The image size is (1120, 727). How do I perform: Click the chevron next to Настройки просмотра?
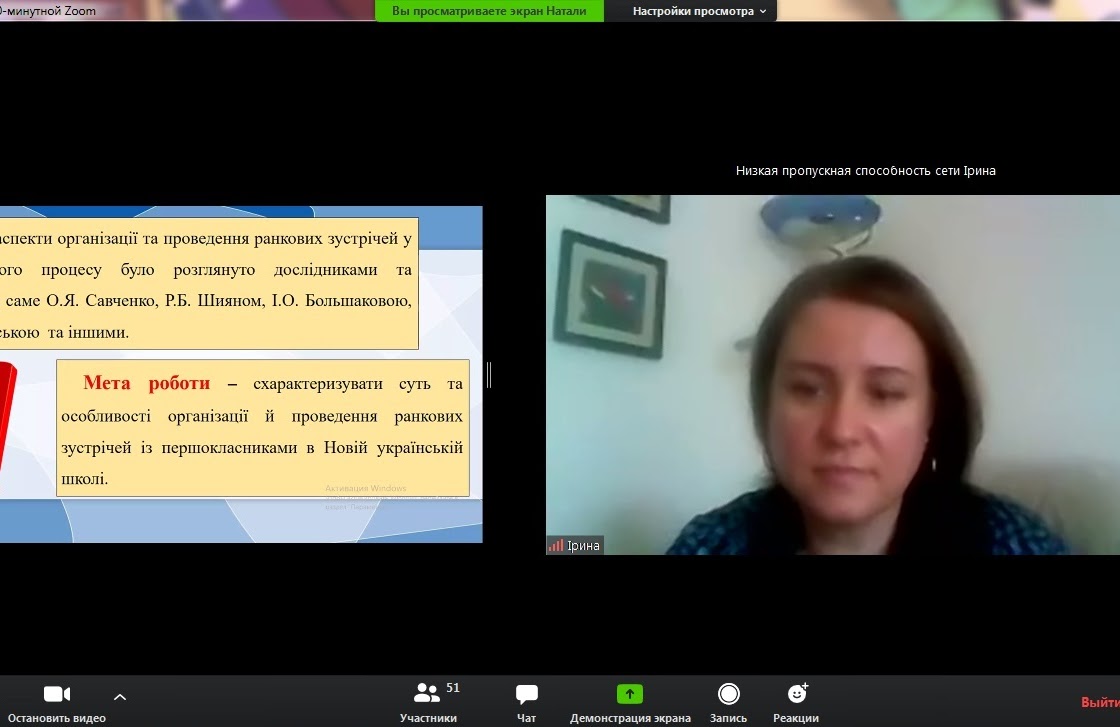[763, 12]
